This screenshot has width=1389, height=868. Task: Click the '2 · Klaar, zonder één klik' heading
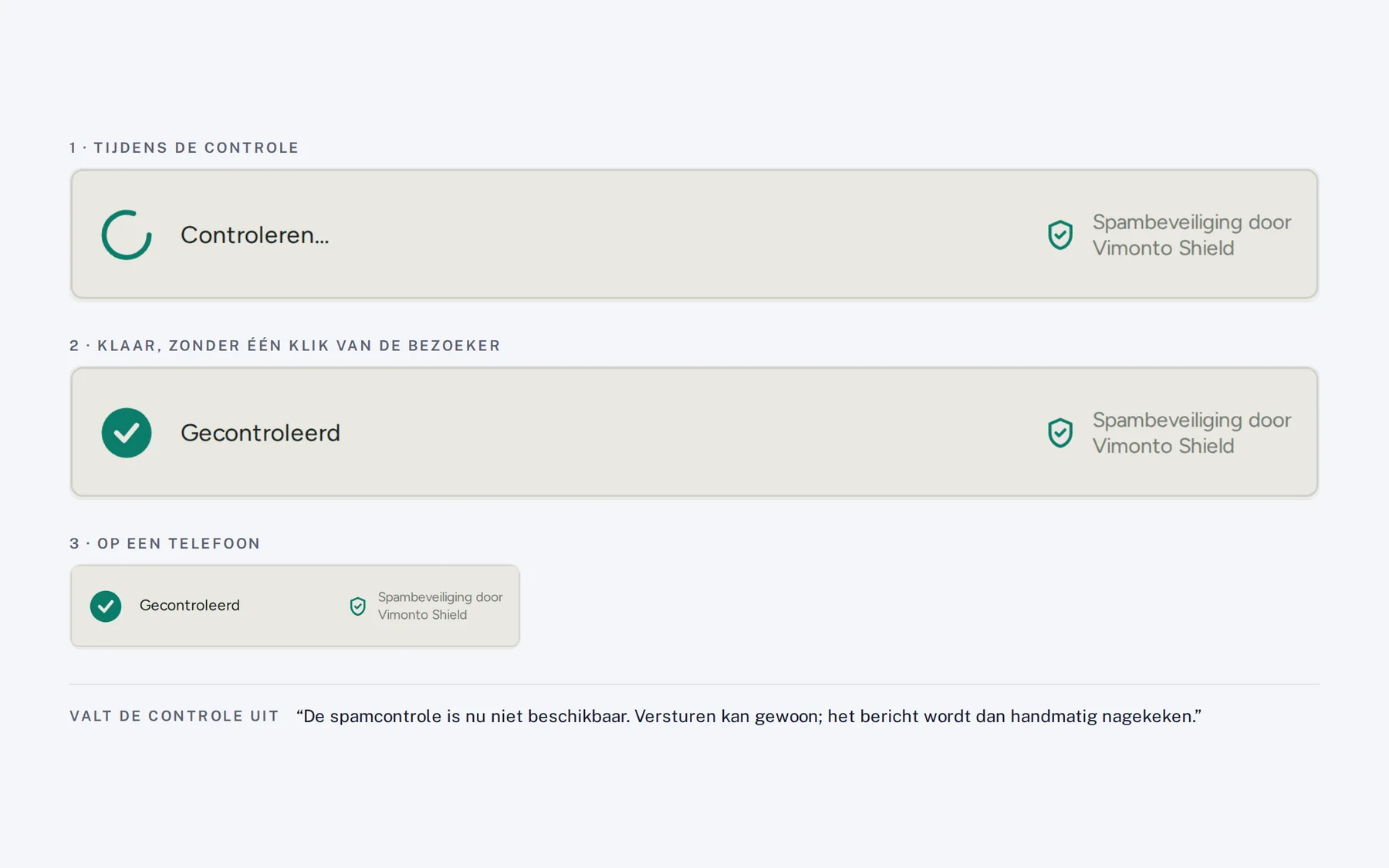point(285,346)
